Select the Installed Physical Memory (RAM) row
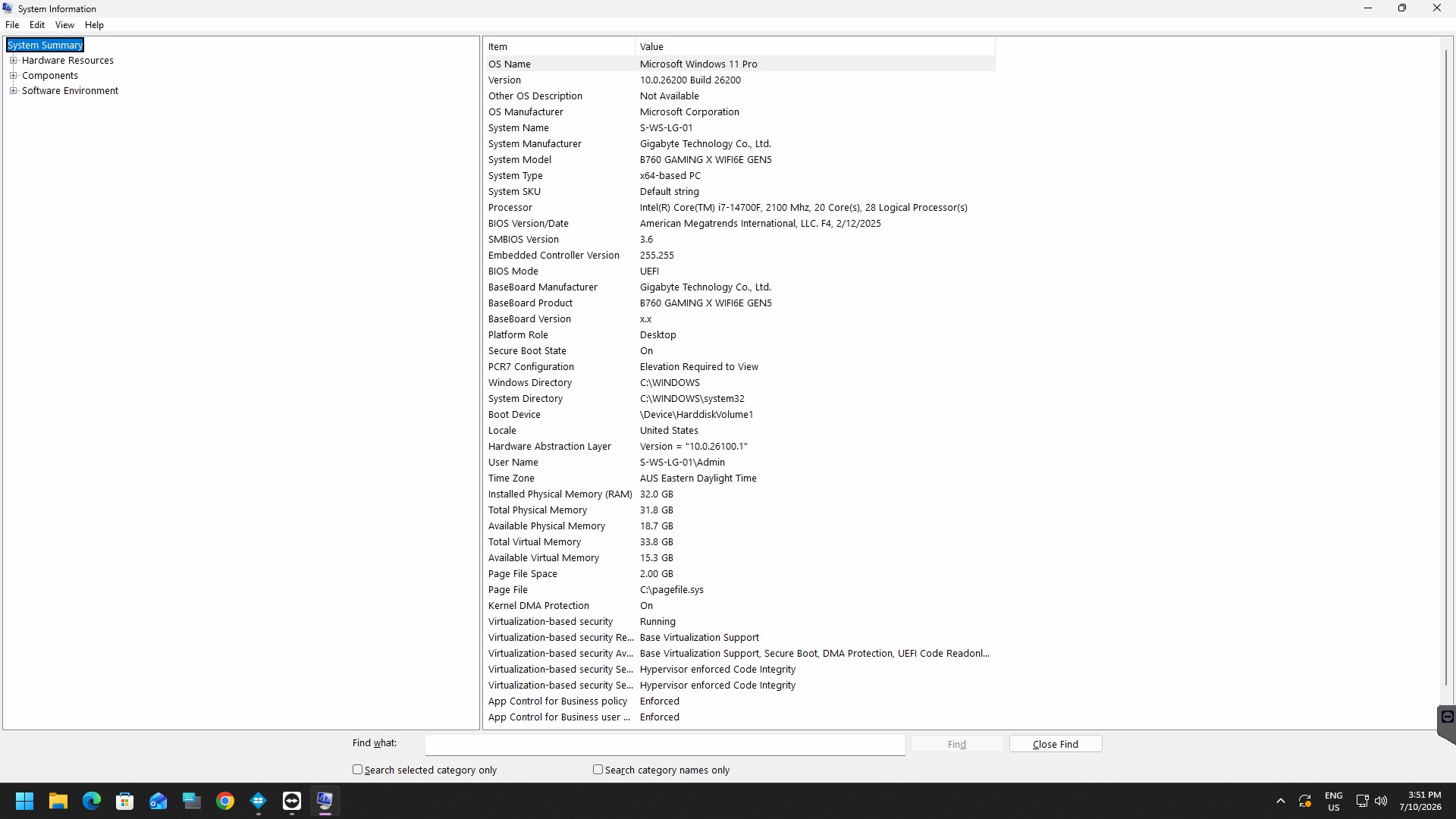 pyautogui.click(x=740, y=494)
